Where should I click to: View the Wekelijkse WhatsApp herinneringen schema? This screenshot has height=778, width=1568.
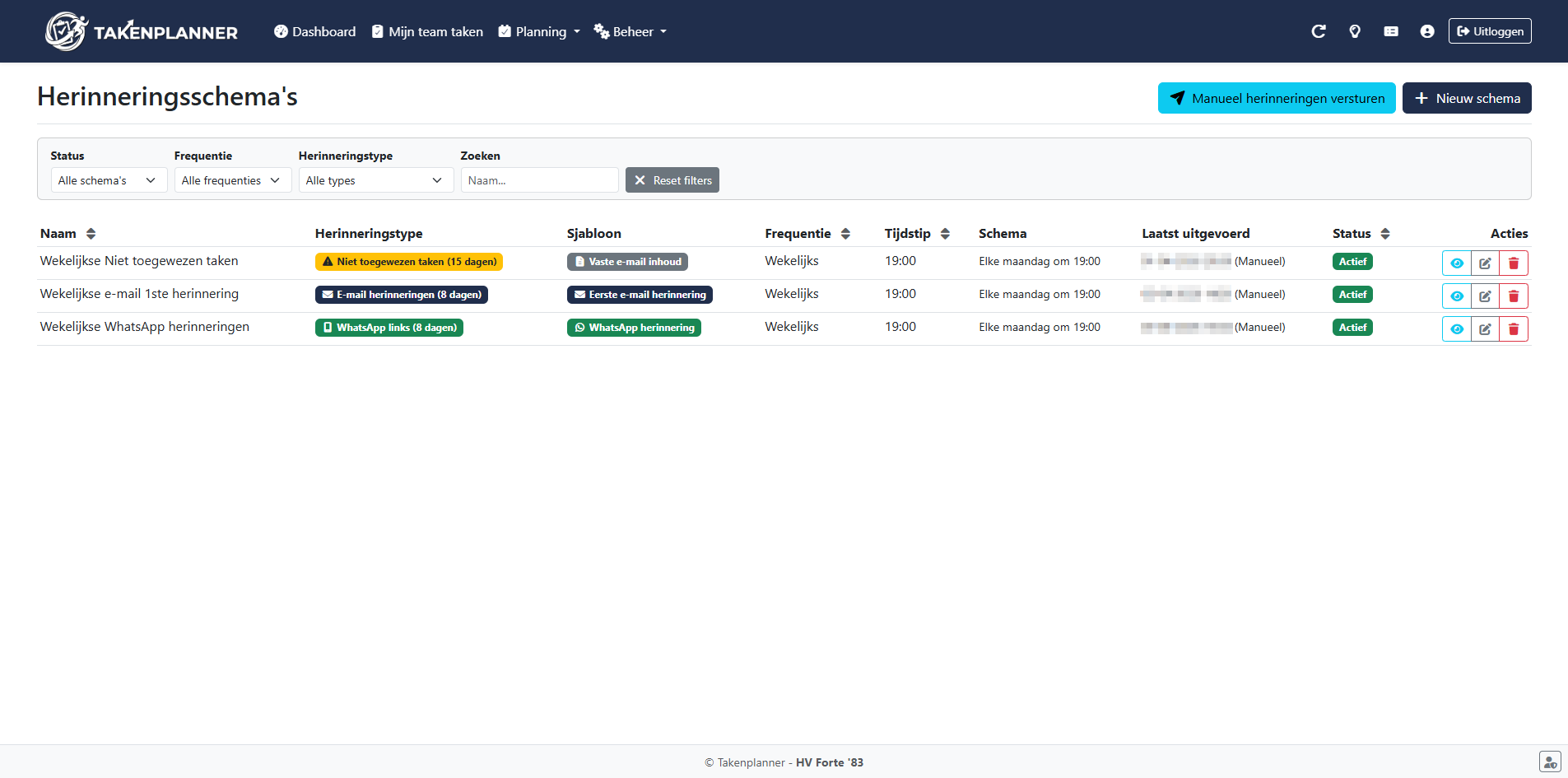point(1456,329)
